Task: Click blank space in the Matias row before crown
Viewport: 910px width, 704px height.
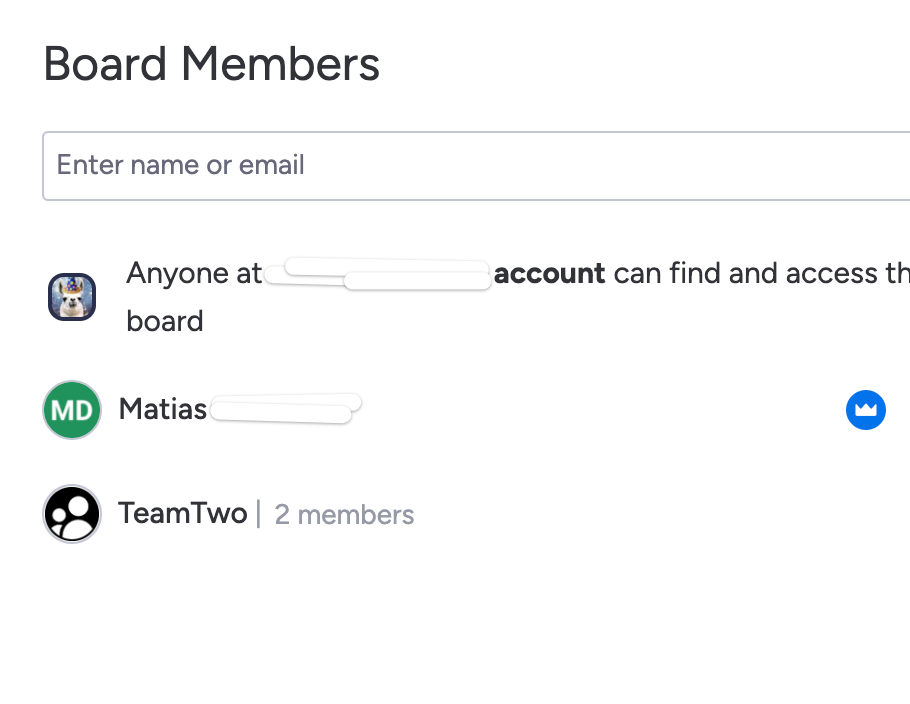Action: pos(604,410)
